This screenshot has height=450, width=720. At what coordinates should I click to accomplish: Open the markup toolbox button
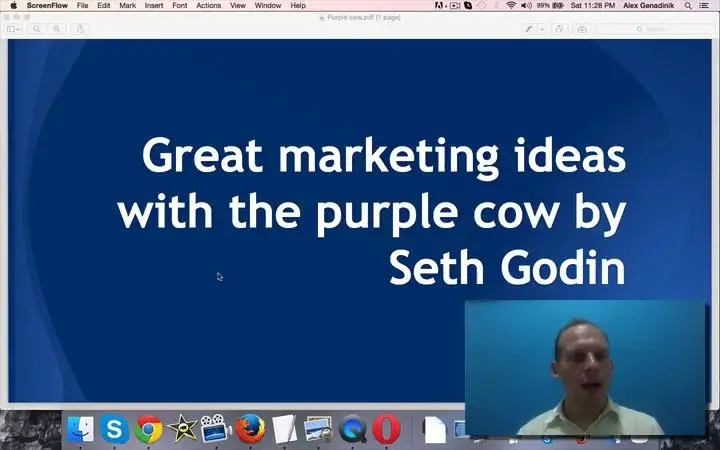pos(582,29)
